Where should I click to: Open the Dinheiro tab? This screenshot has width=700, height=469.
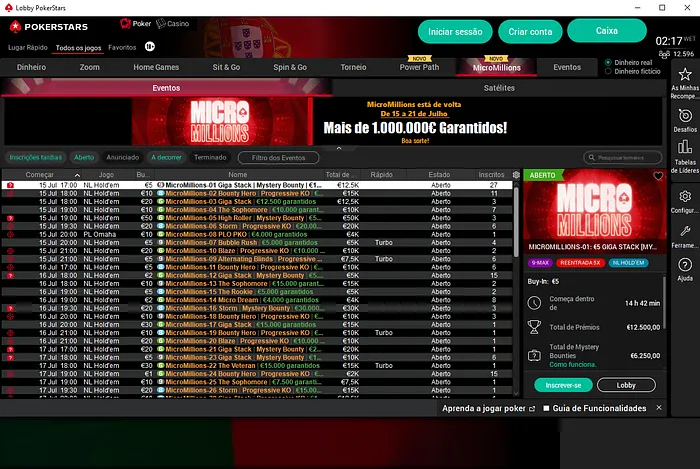coord(31,67)
